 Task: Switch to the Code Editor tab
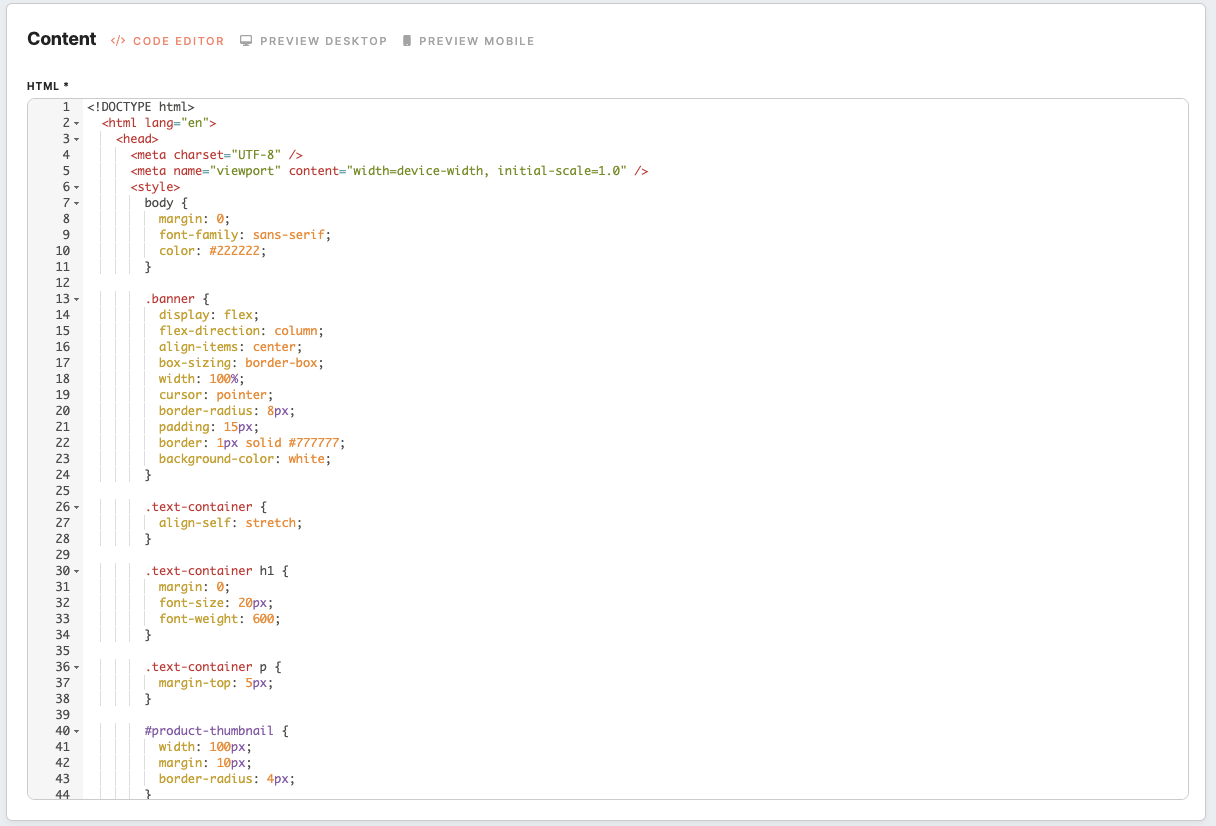point(167,41)
